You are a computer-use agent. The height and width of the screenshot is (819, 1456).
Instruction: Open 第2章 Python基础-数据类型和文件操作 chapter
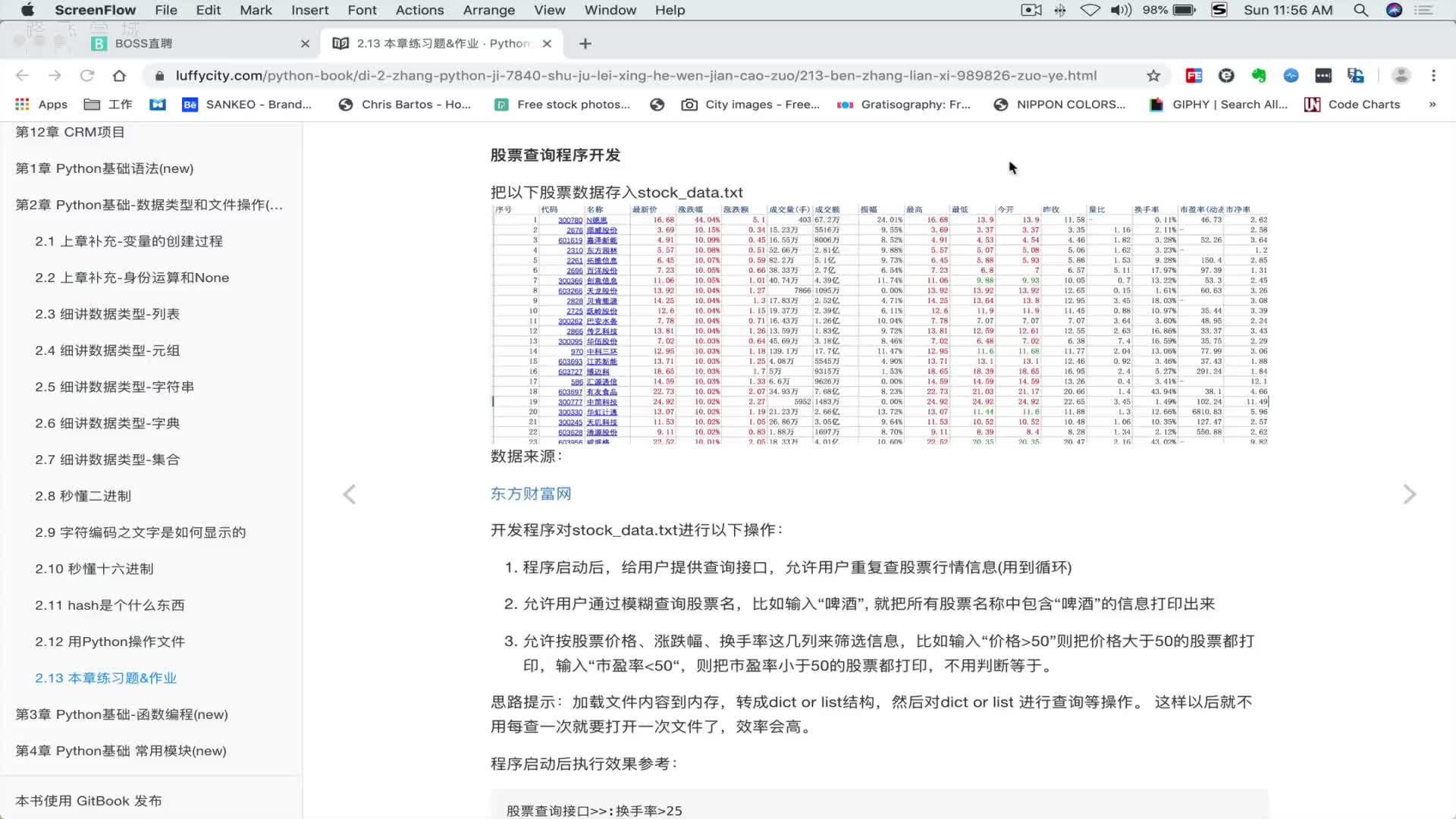149,205
